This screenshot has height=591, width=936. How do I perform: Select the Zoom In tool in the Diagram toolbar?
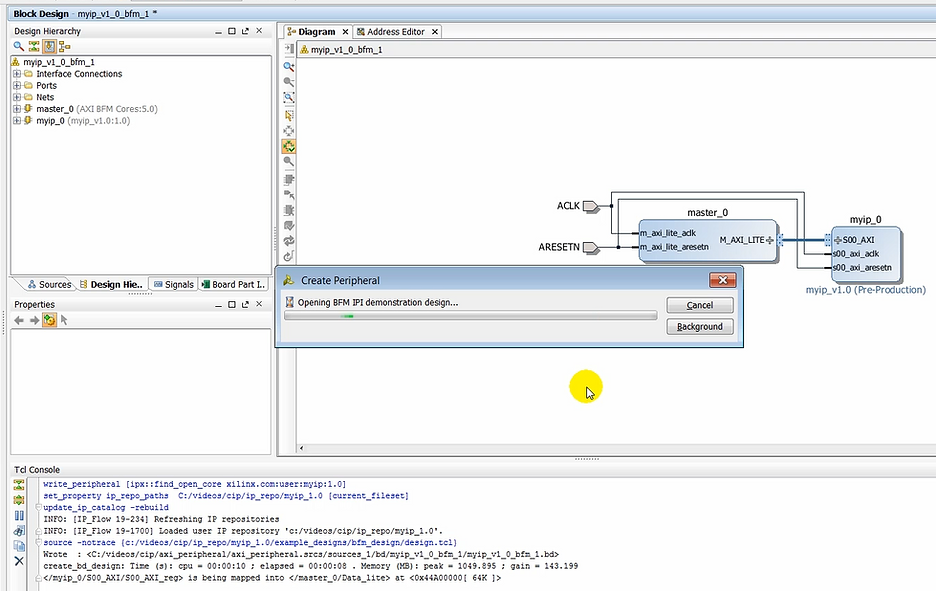[289, 67]
